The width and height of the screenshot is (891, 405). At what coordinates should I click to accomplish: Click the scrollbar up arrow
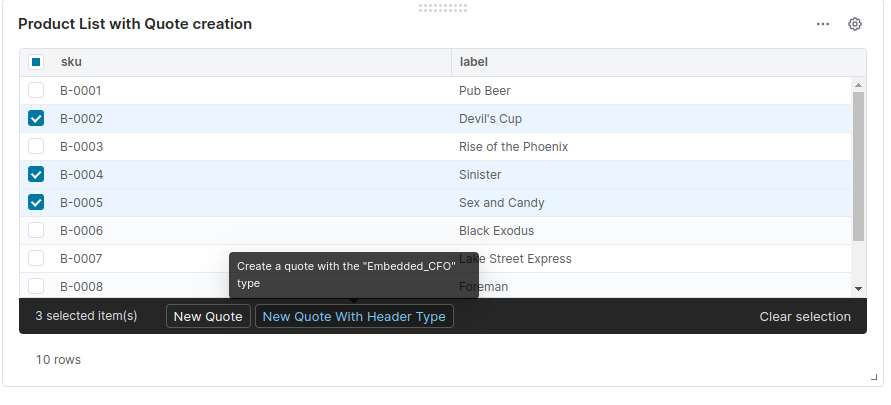858,85
